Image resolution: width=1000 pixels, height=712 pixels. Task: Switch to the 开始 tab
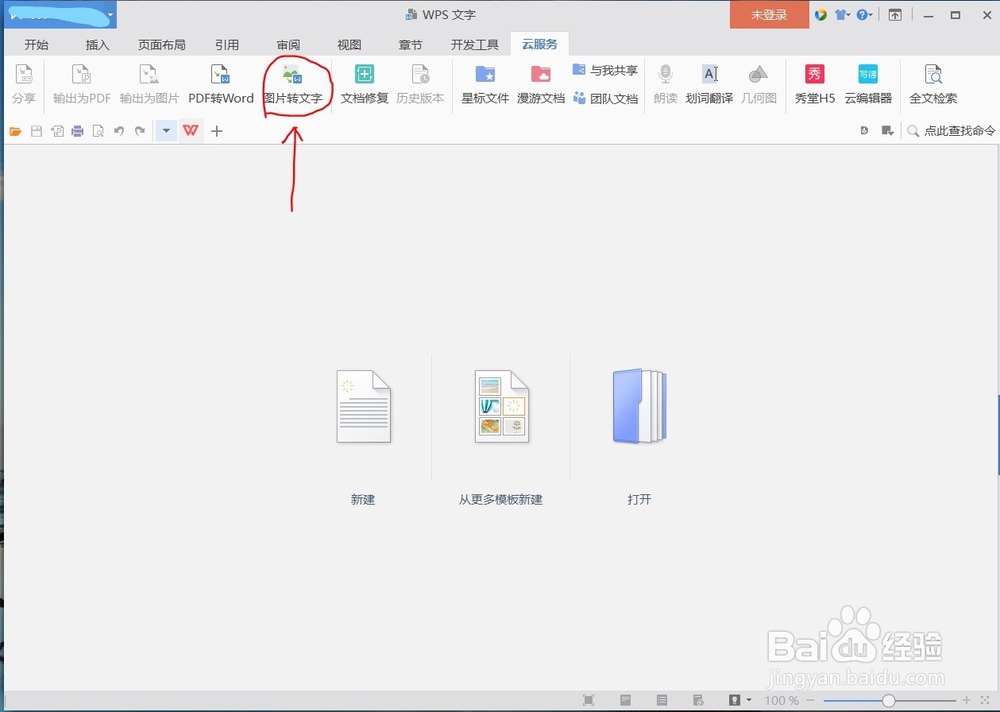click(x=36, y=45)
